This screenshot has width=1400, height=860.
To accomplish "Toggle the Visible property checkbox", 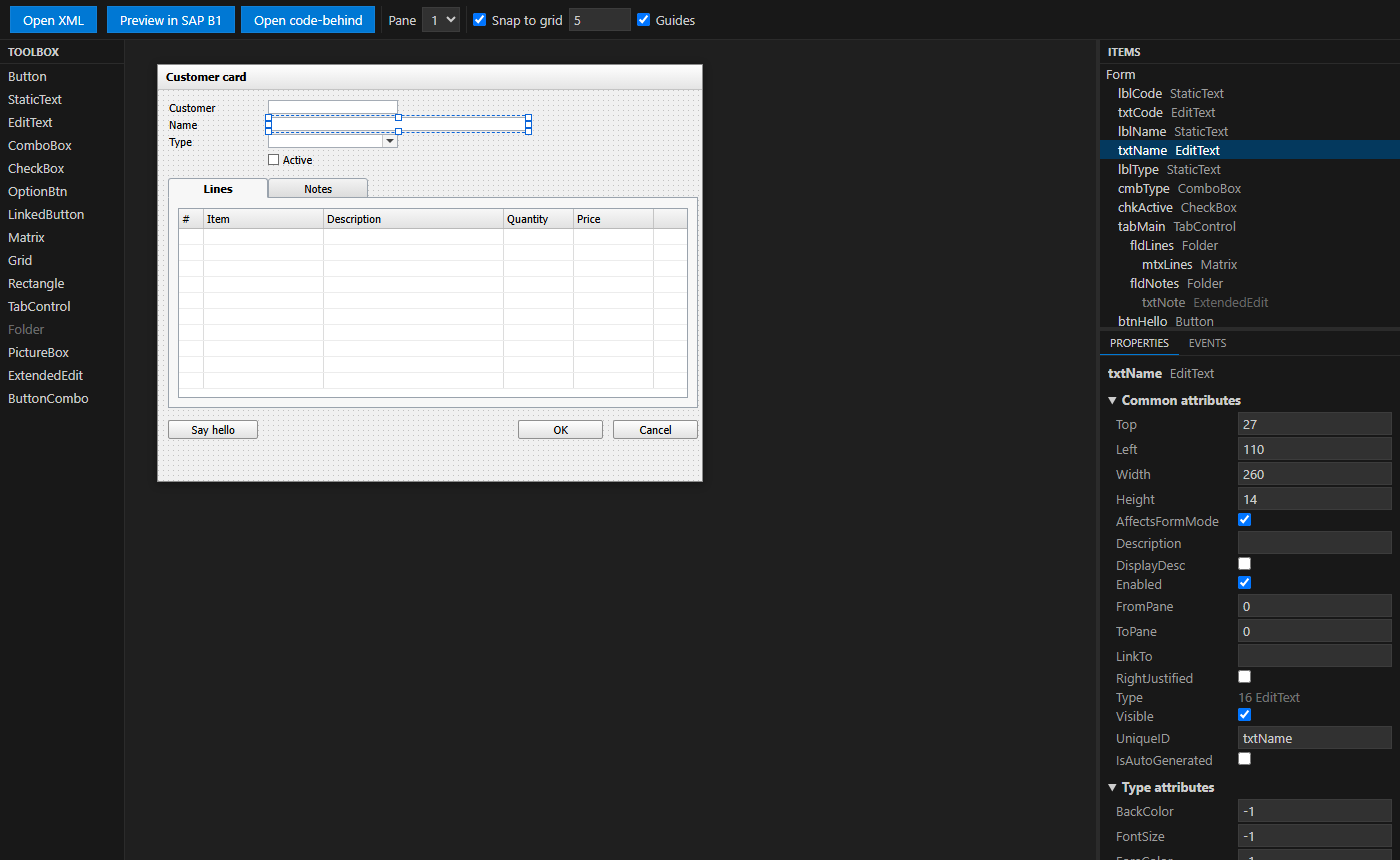I will coord(1244,715).
